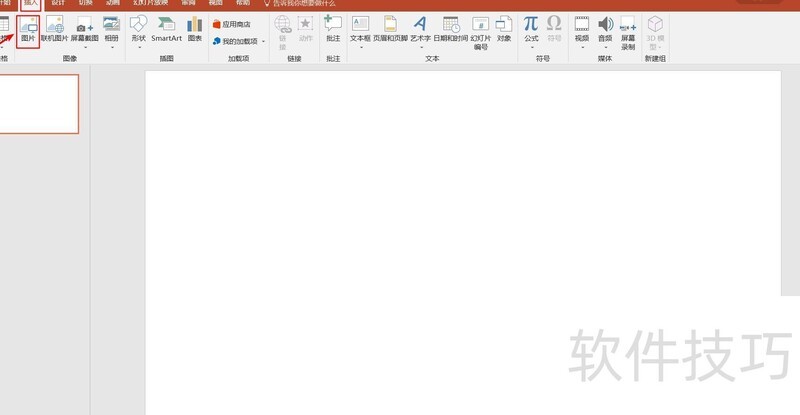Expand the 形状 shapes dropdown
The height and width of the screenshot is (415, 800).
coord(138,46)
